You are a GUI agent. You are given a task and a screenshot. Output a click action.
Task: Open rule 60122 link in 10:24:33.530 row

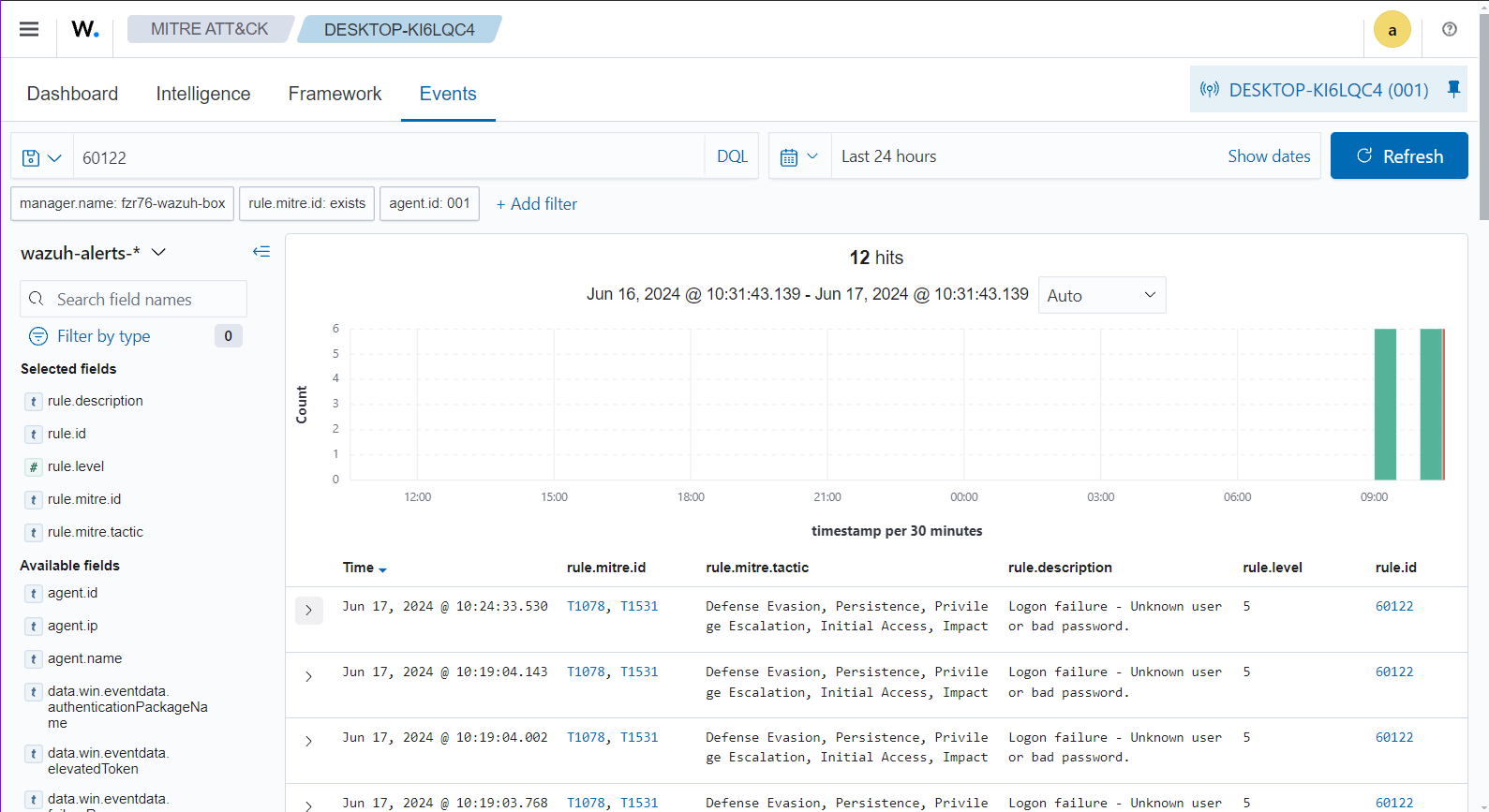coord(1394,606)
